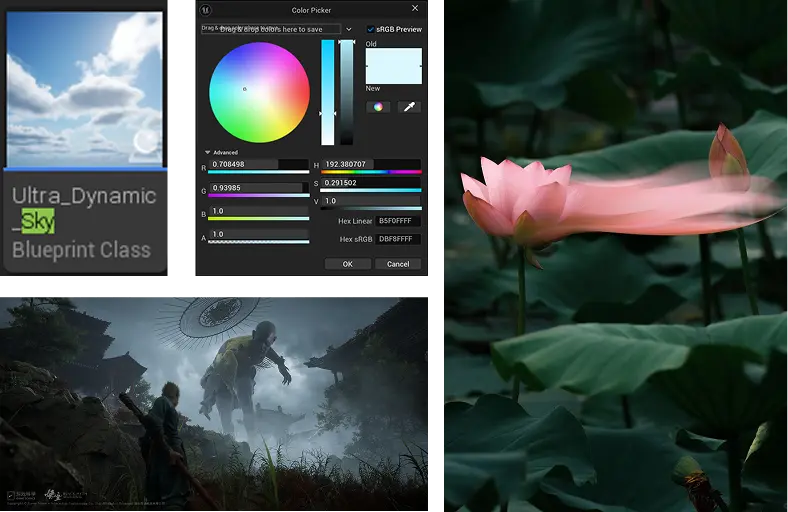Toggle the sRGB Preview checkbox
The width and height of the screenshot is (788, 512).
click(x=370, y=29)
